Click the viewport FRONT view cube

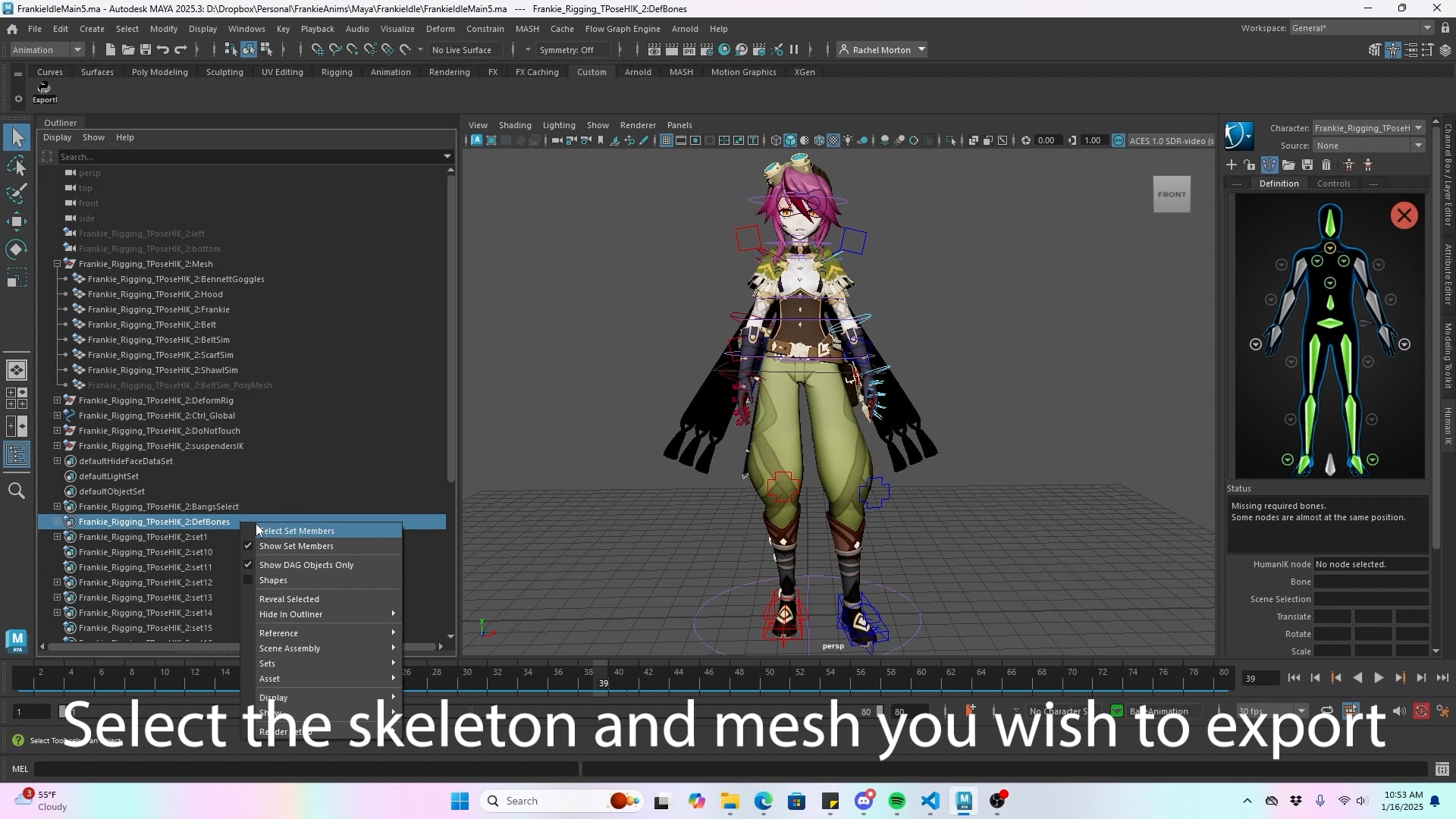click(1172, 194)
